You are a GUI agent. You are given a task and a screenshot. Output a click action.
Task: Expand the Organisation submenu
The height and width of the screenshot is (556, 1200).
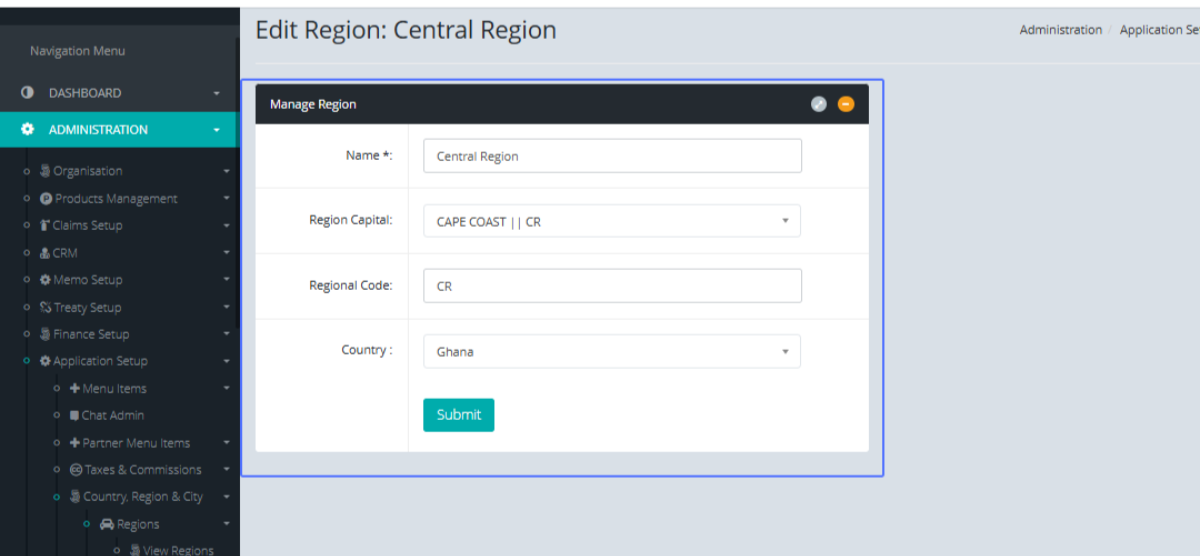click(x=88, y=171)
